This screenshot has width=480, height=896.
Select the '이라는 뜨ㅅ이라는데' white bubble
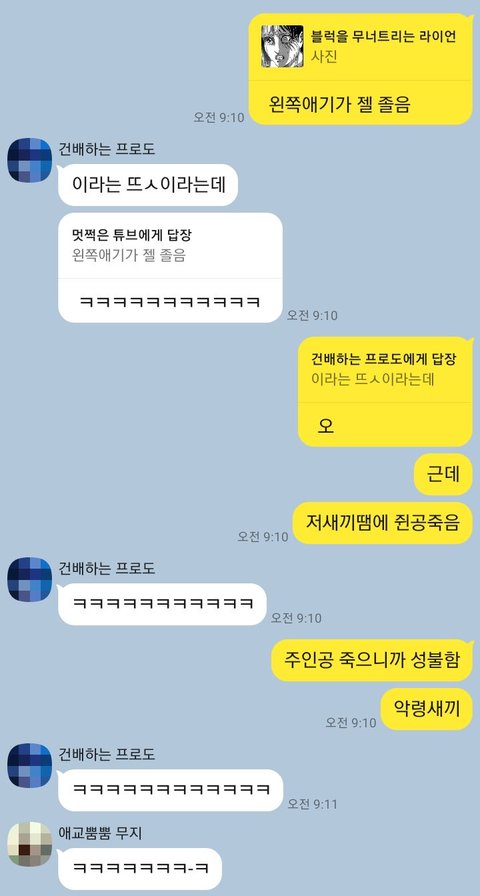[148, 185]
